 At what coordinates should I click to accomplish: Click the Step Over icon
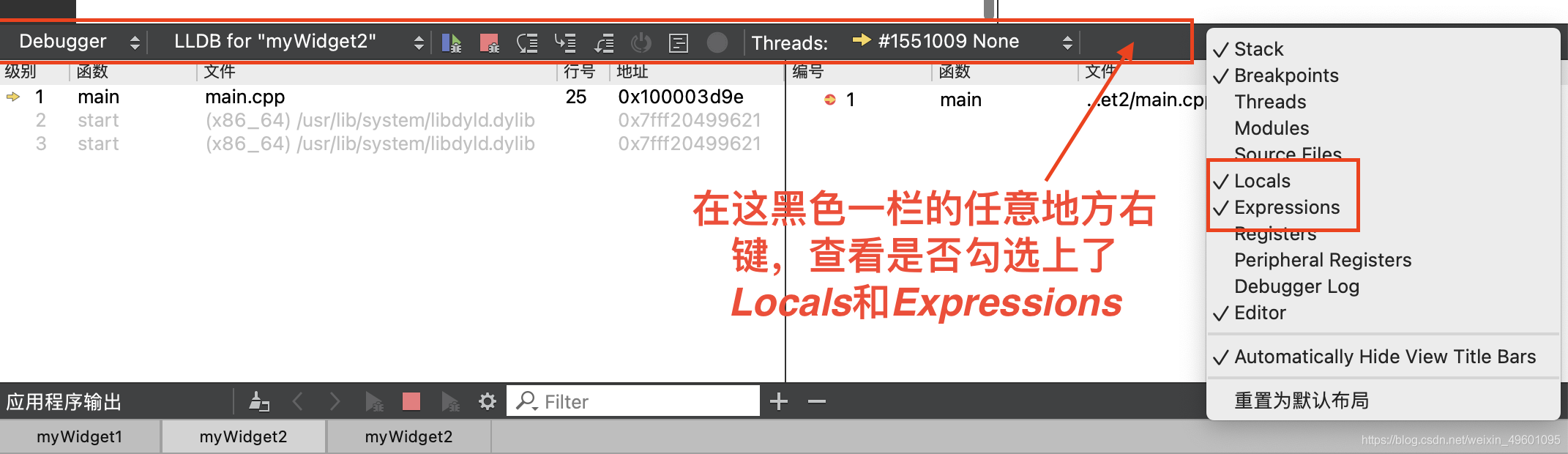[527, 42]
